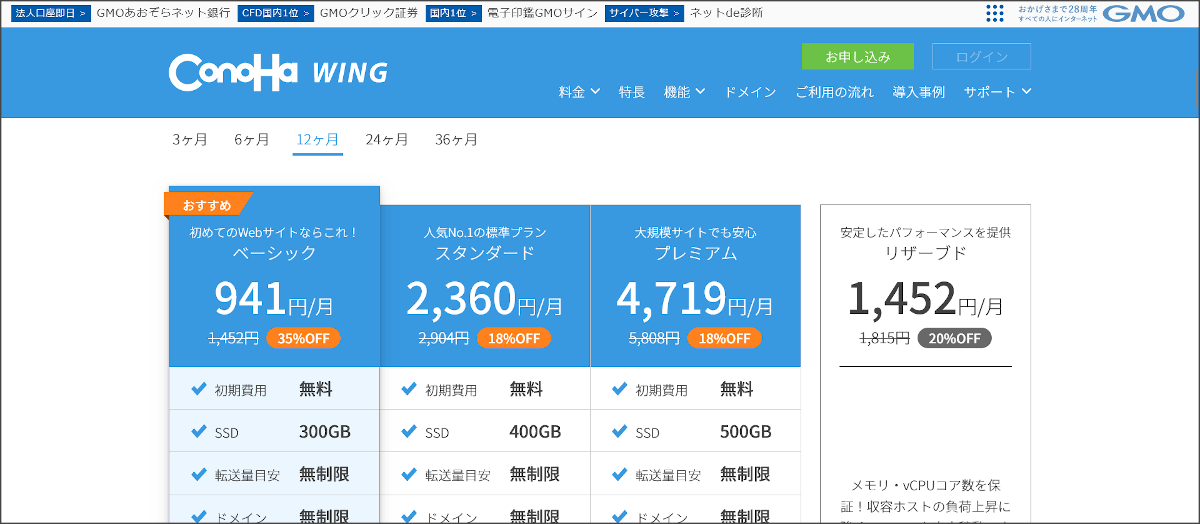Image resolution: width=1200 pixels, height=524 pixels.
Task: Open the 特長 features page
Action: (632, 92)
